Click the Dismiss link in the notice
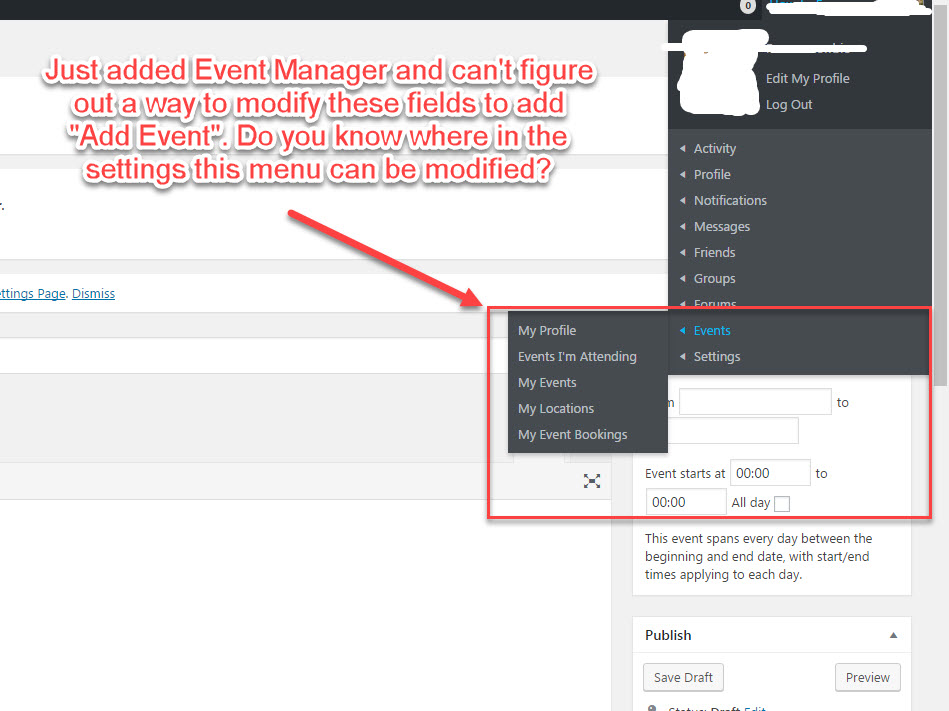The width and height of the screenshot is (949, 711). coord(93,294)
